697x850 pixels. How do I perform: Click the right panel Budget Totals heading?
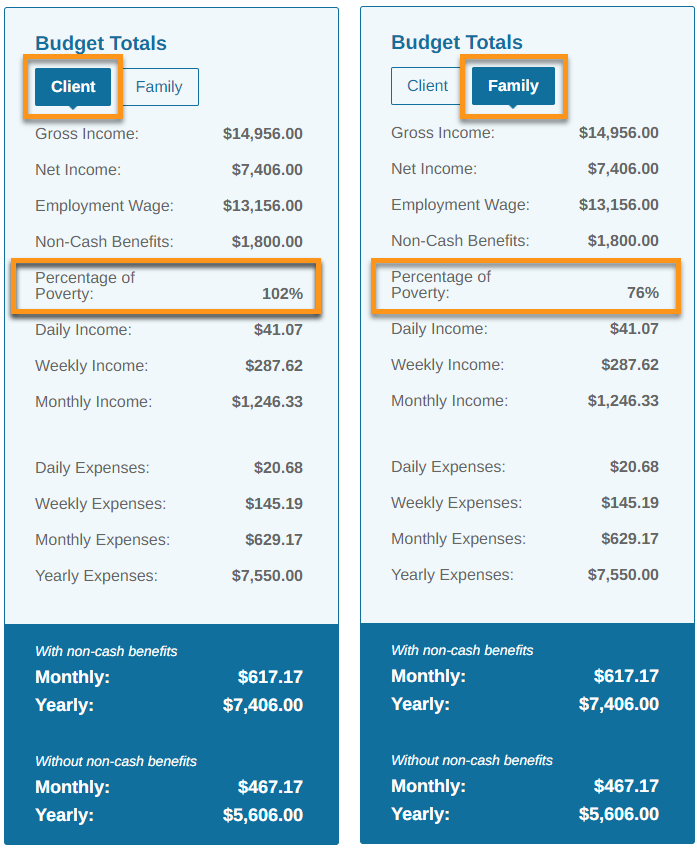tap(457, 42)
